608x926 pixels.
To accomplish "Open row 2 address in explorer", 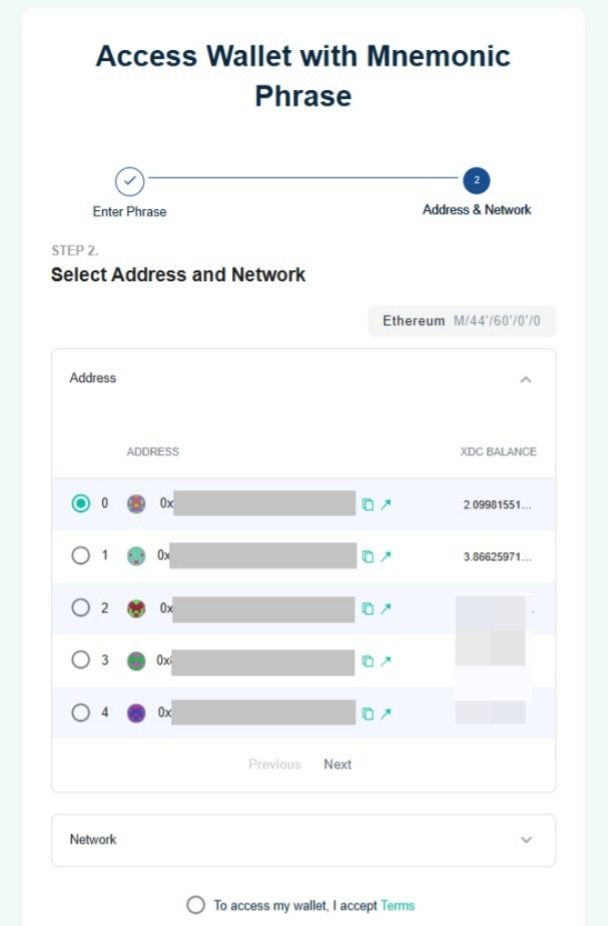I will click(385, 608).
